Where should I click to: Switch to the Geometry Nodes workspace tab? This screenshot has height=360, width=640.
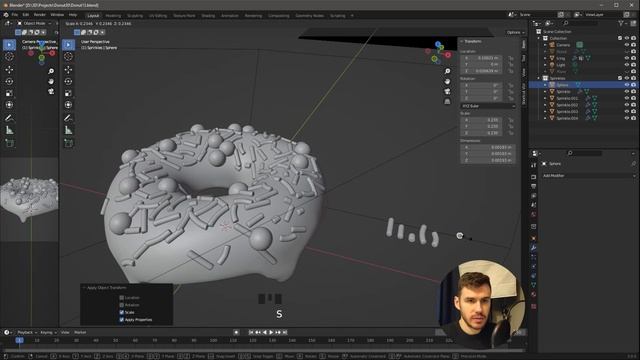(309, 16)
